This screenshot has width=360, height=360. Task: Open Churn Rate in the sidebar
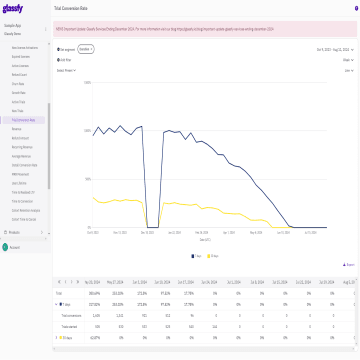(18, 84)
